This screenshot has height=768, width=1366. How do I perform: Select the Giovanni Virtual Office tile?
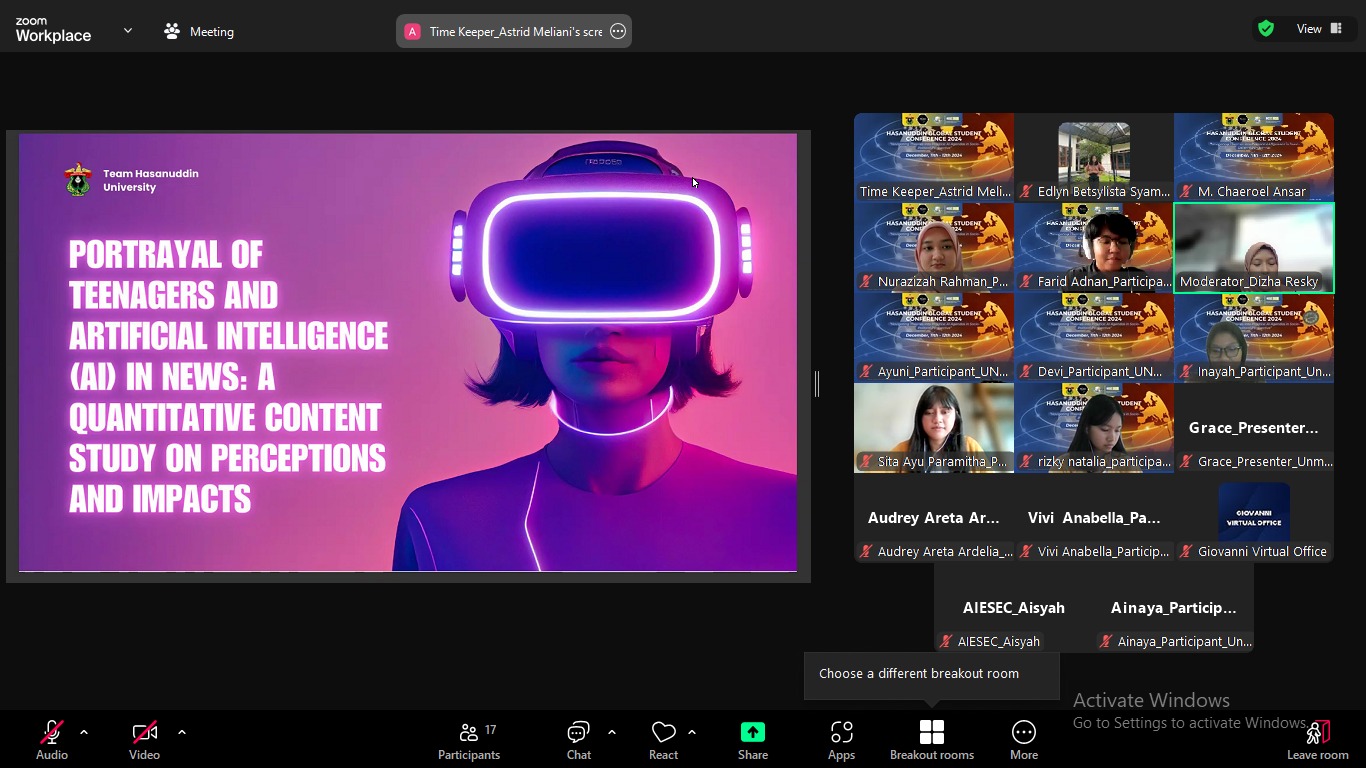coord(1254,517)
